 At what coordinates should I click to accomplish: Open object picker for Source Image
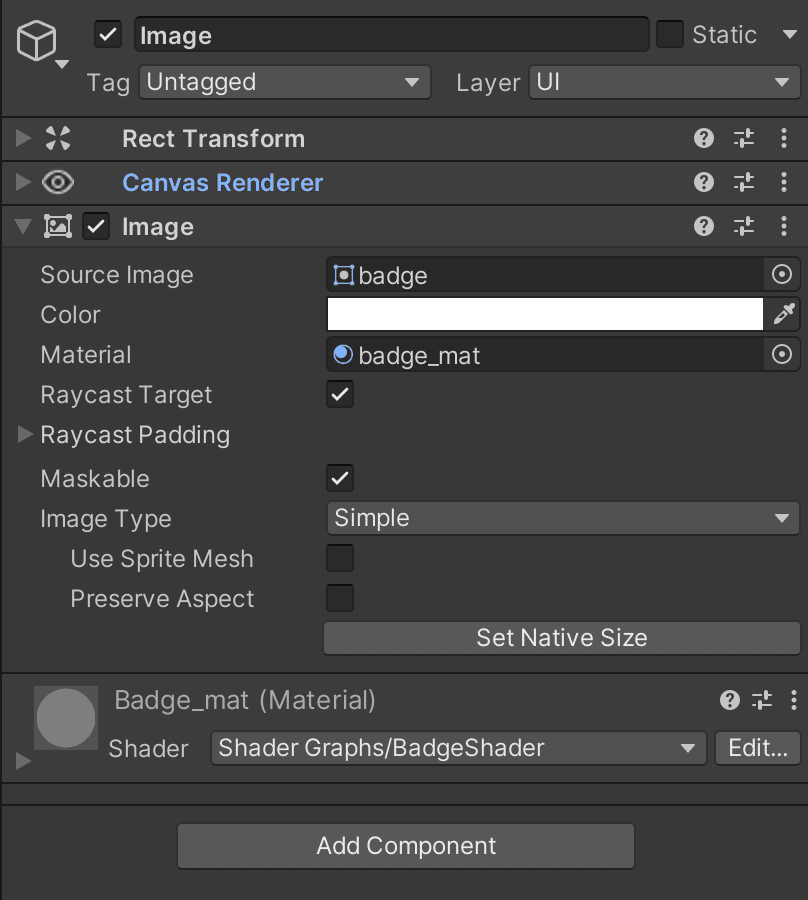tap(783, 275)
